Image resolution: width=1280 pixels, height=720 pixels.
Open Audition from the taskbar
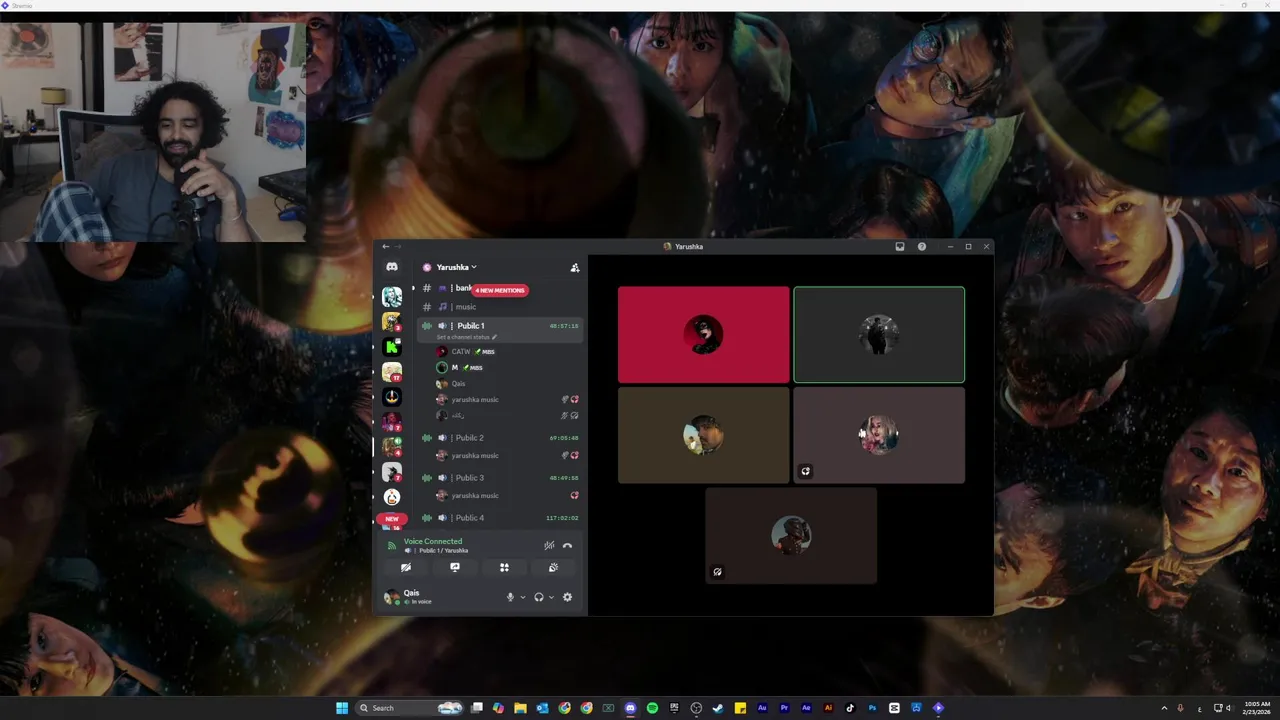click(762, 708)
